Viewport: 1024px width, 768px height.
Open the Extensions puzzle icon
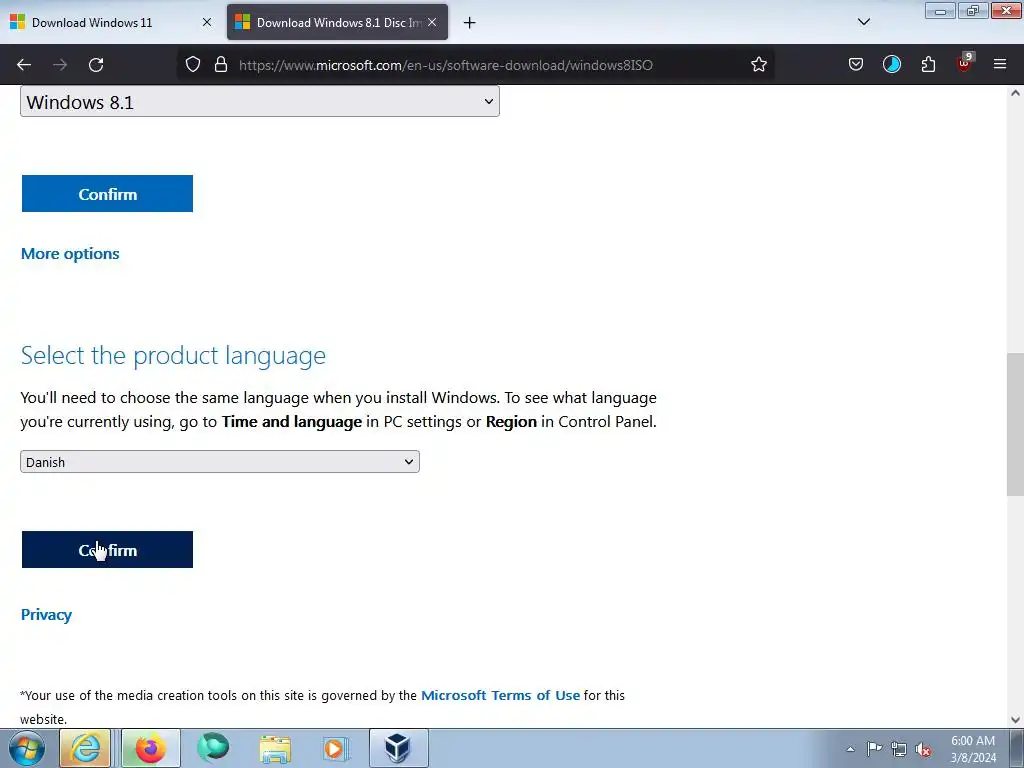928,64
